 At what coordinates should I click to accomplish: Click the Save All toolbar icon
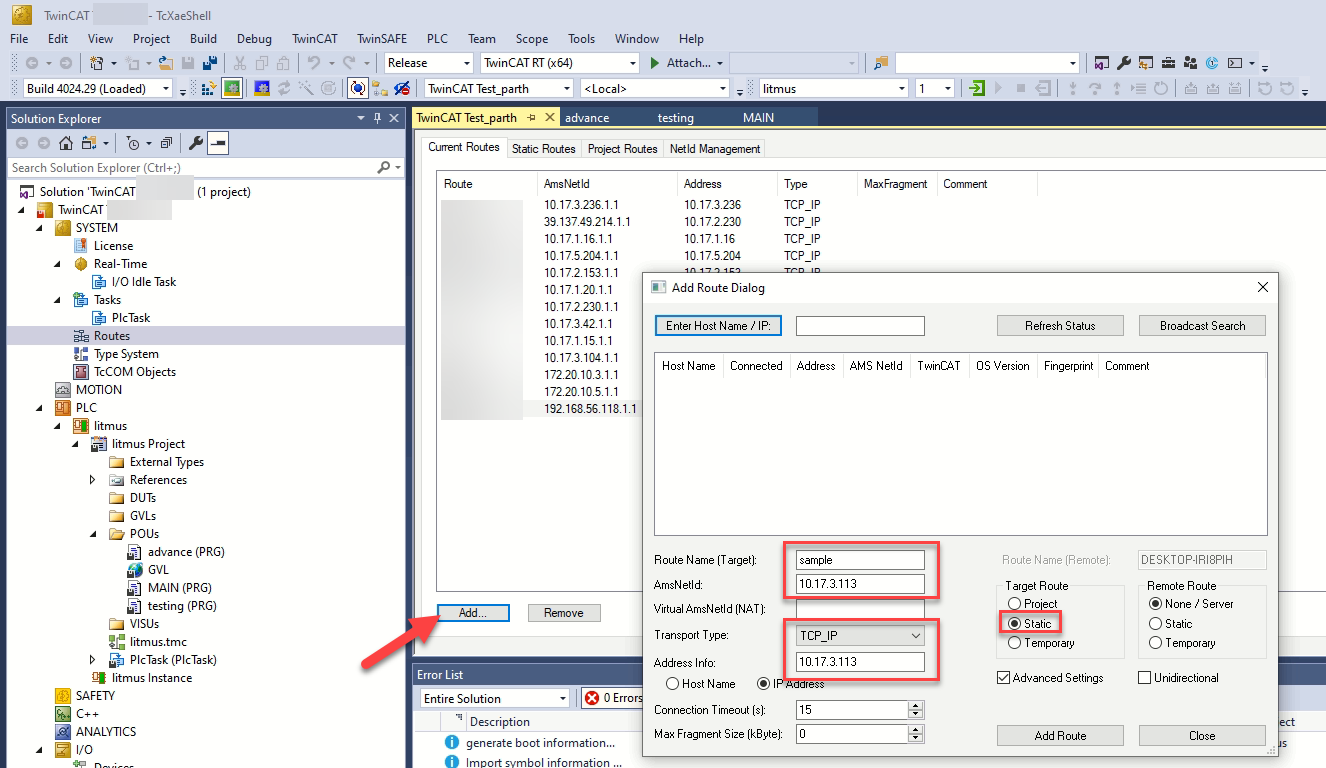[210, 64]
